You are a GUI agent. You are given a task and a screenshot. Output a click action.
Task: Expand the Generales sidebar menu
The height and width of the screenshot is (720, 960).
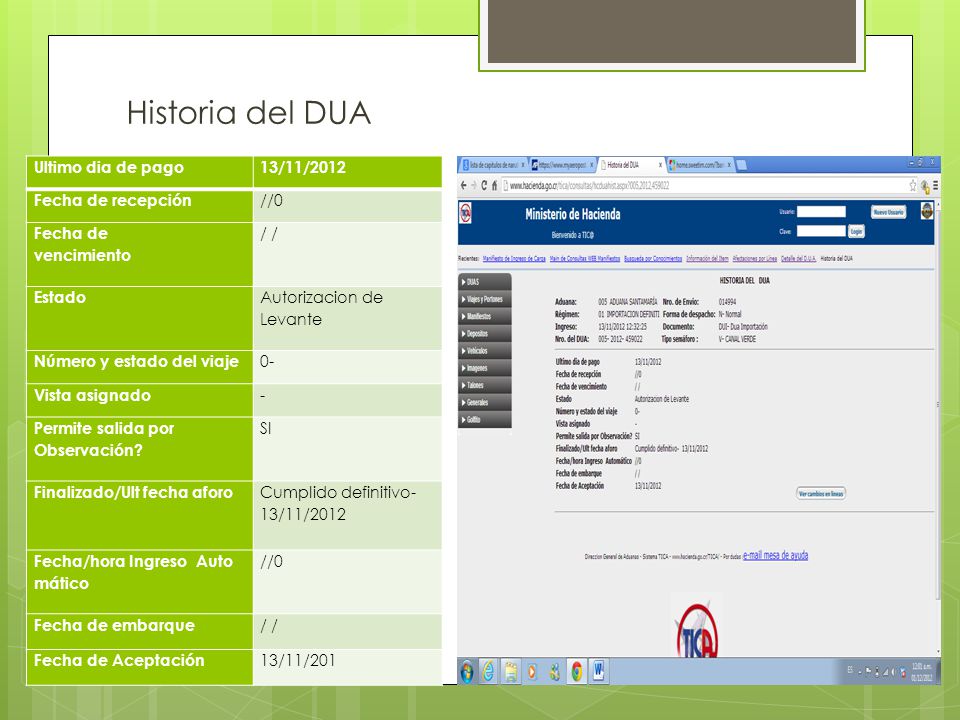pos(485,402)
